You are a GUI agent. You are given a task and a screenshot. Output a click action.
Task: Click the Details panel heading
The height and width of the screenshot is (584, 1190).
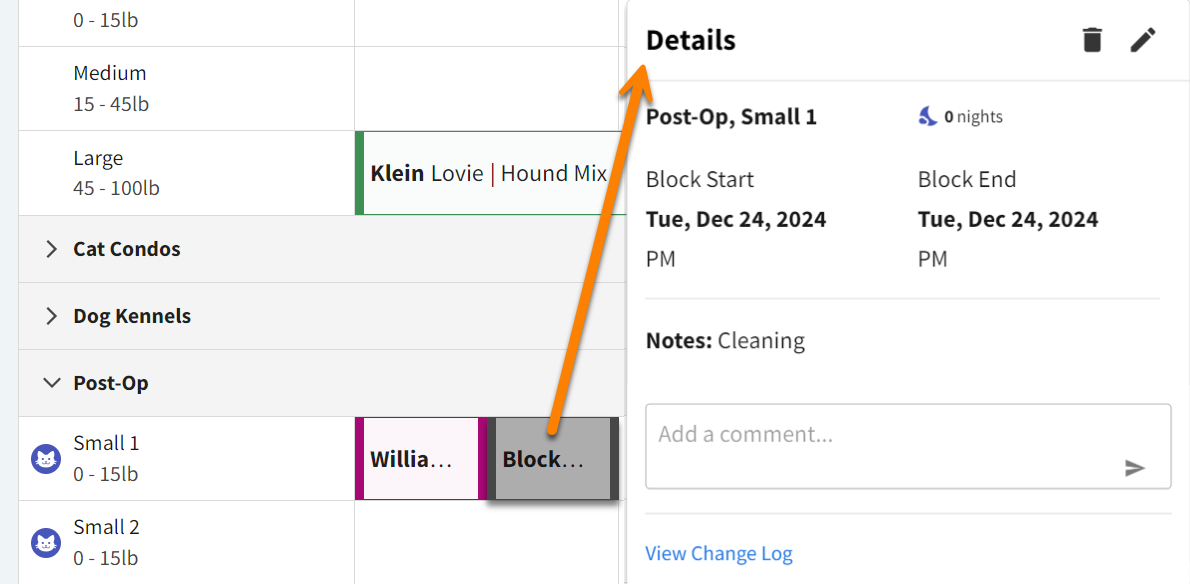(690, 40)
